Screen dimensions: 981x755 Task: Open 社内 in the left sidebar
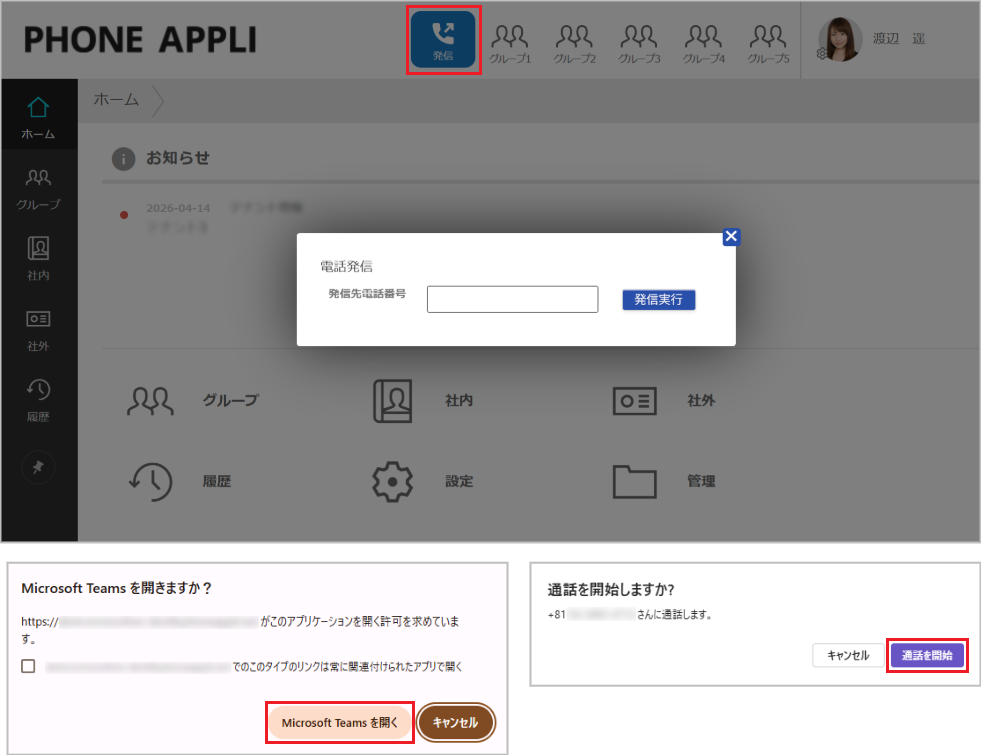point(38,258)
